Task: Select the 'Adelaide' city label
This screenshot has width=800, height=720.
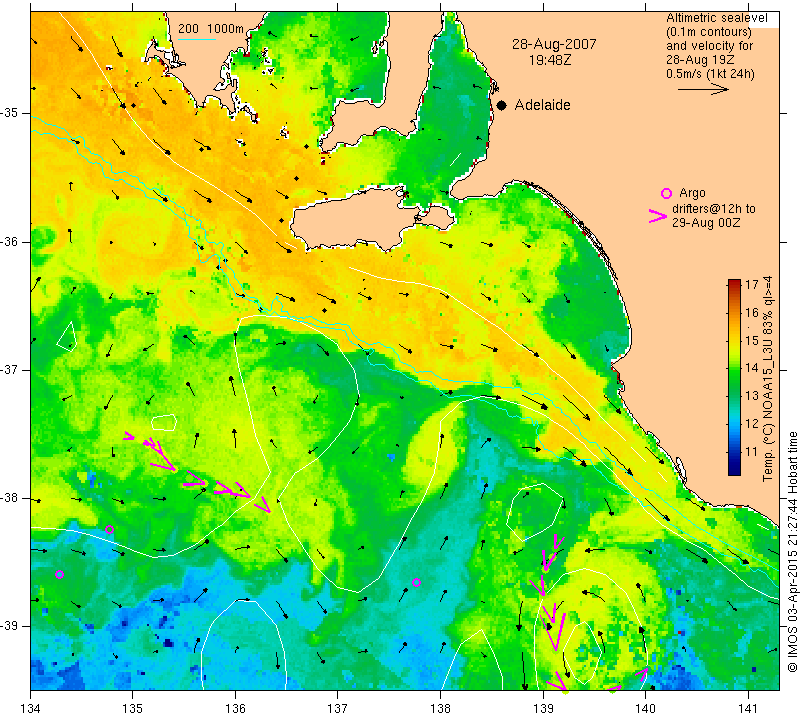Action: [542, 105]
